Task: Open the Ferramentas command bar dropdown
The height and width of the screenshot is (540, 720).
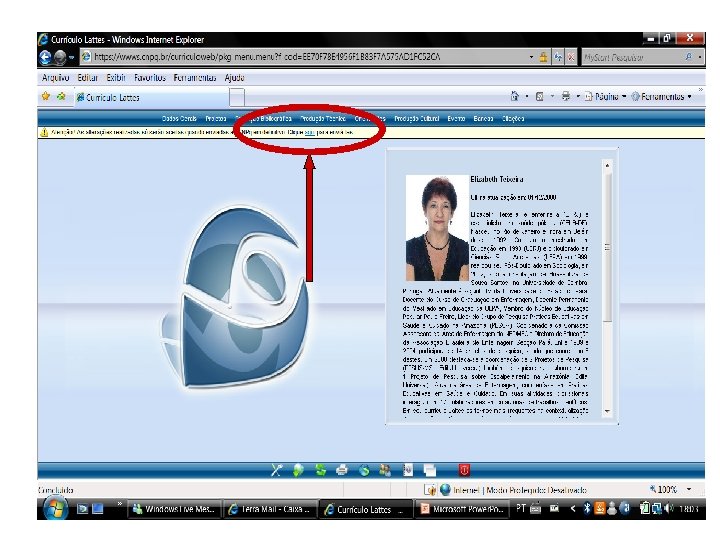Action: click(x=661, y=96)
